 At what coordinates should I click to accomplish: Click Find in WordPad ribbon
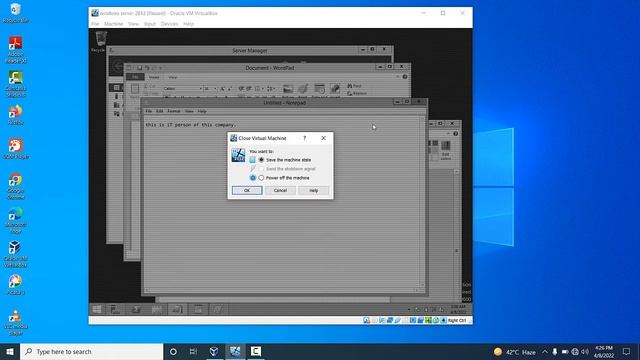[354, 86]
